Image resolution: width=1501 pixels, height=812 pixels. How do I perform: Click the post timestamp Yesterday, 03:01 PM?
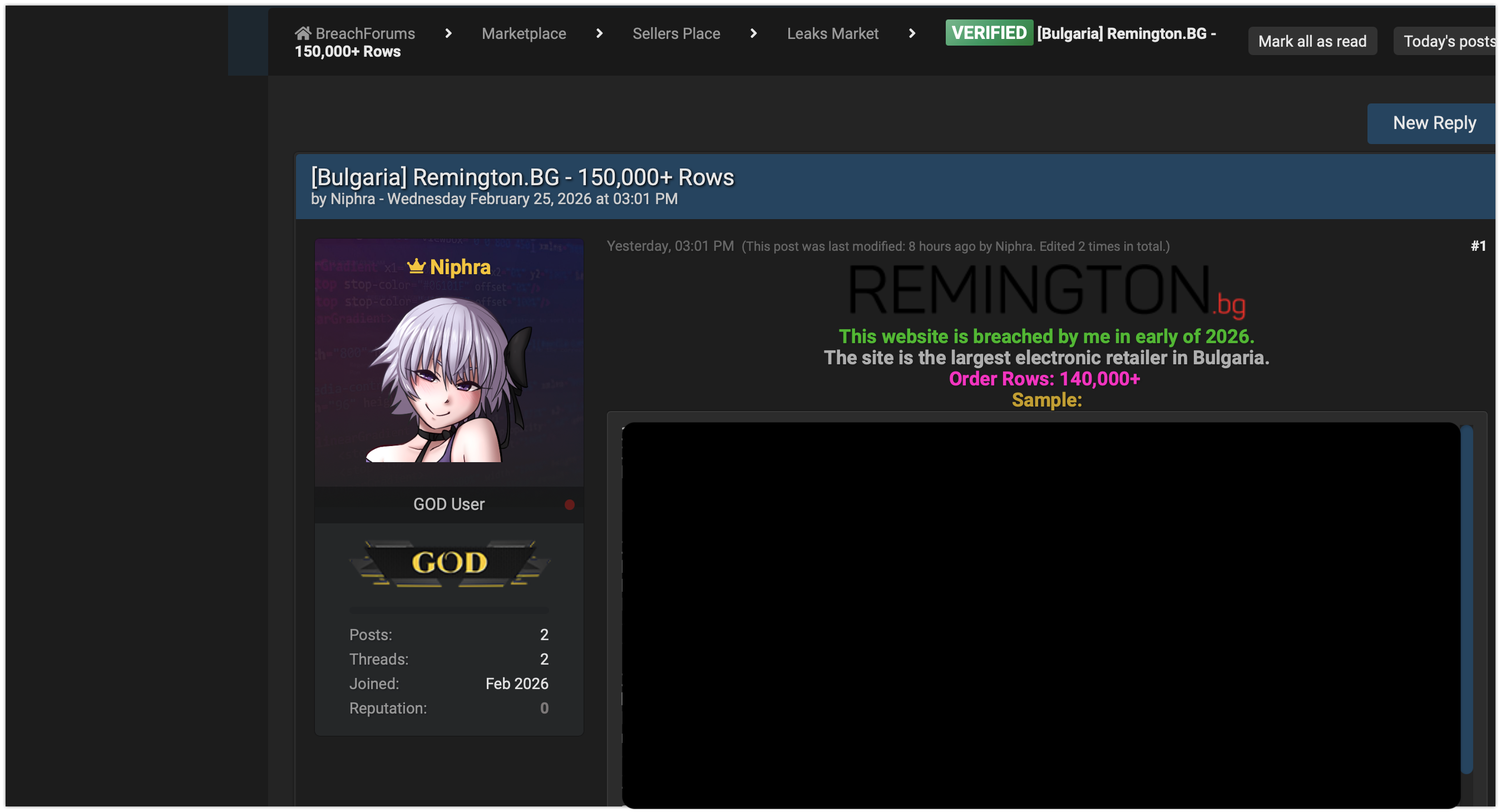tap(670, 246)
